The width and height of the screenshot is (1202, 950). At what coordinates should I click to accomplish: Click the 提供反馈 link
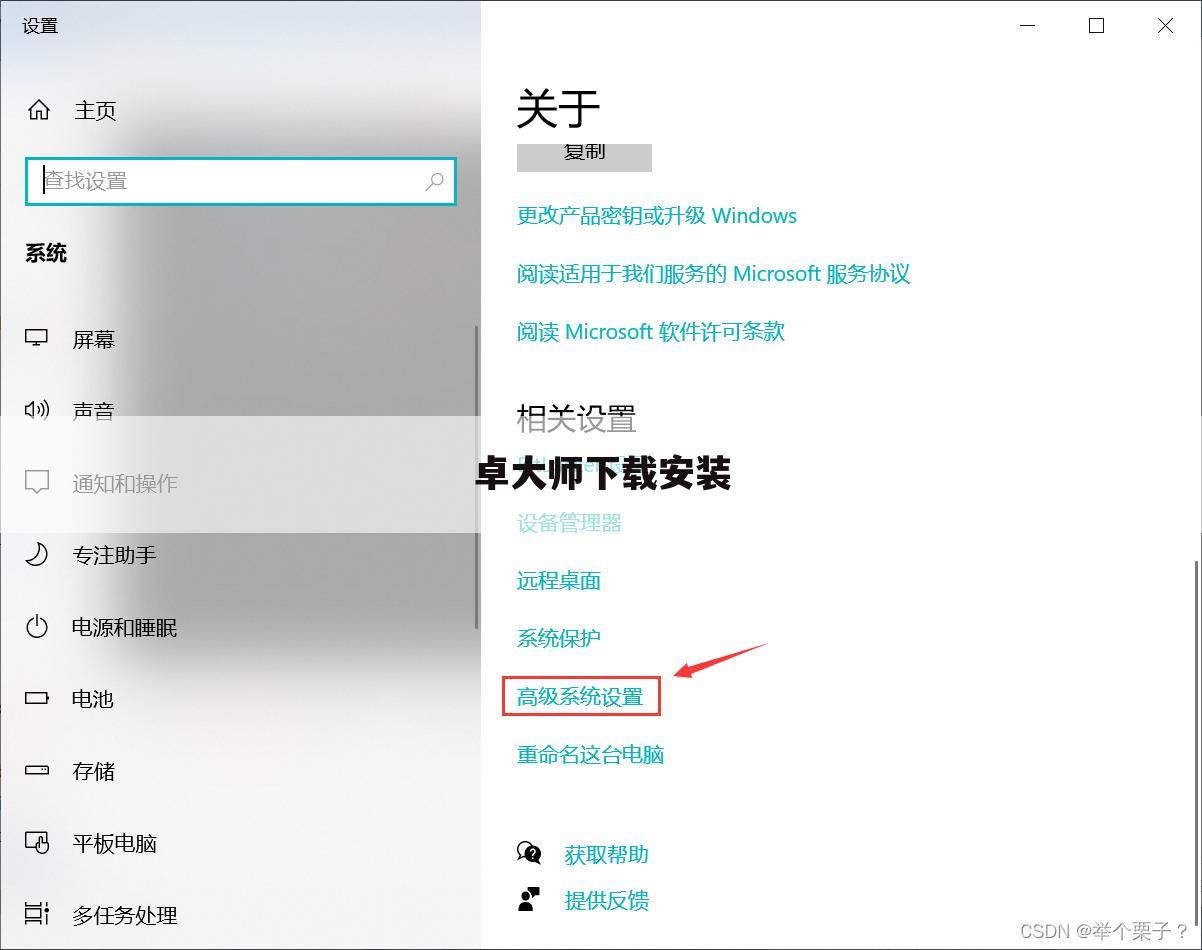(607, 900)
